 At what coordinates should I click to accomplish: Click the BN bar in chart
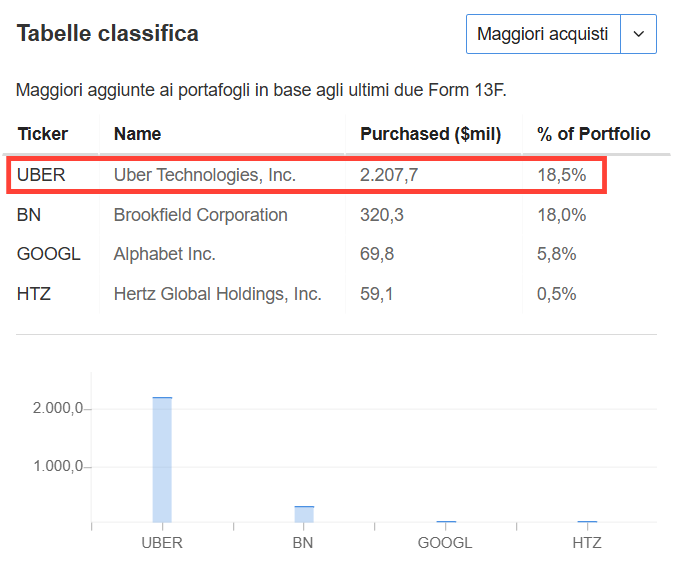pos(304,514)
